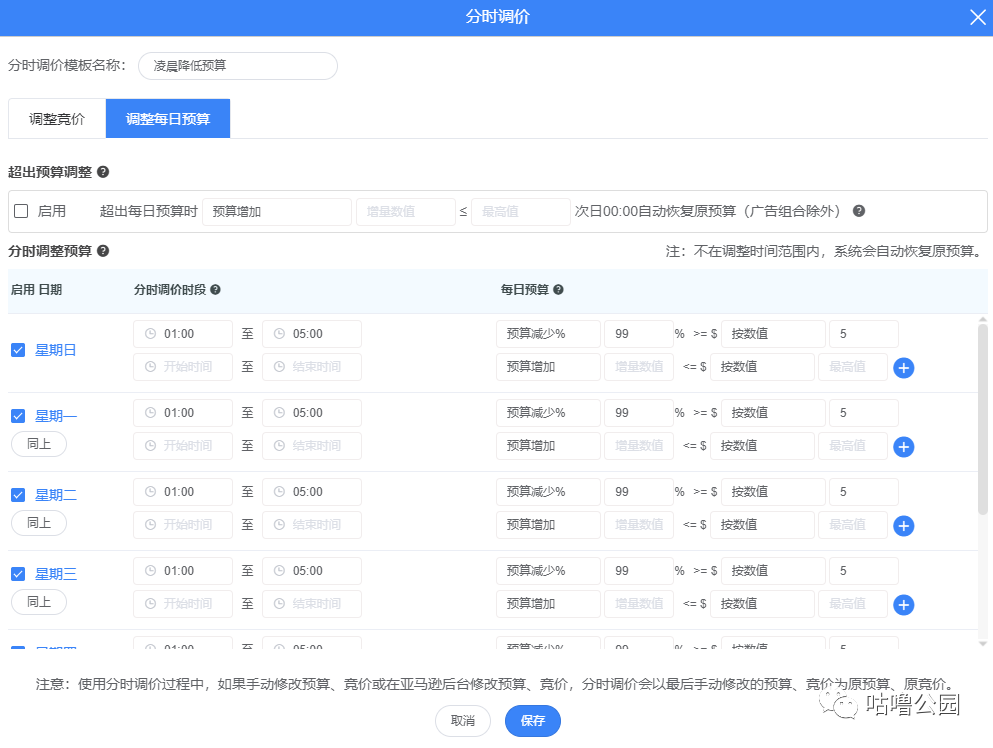Click 星期日 percentage value 99 field
Viewport: 993px width, 748px height.
(639, 334)
